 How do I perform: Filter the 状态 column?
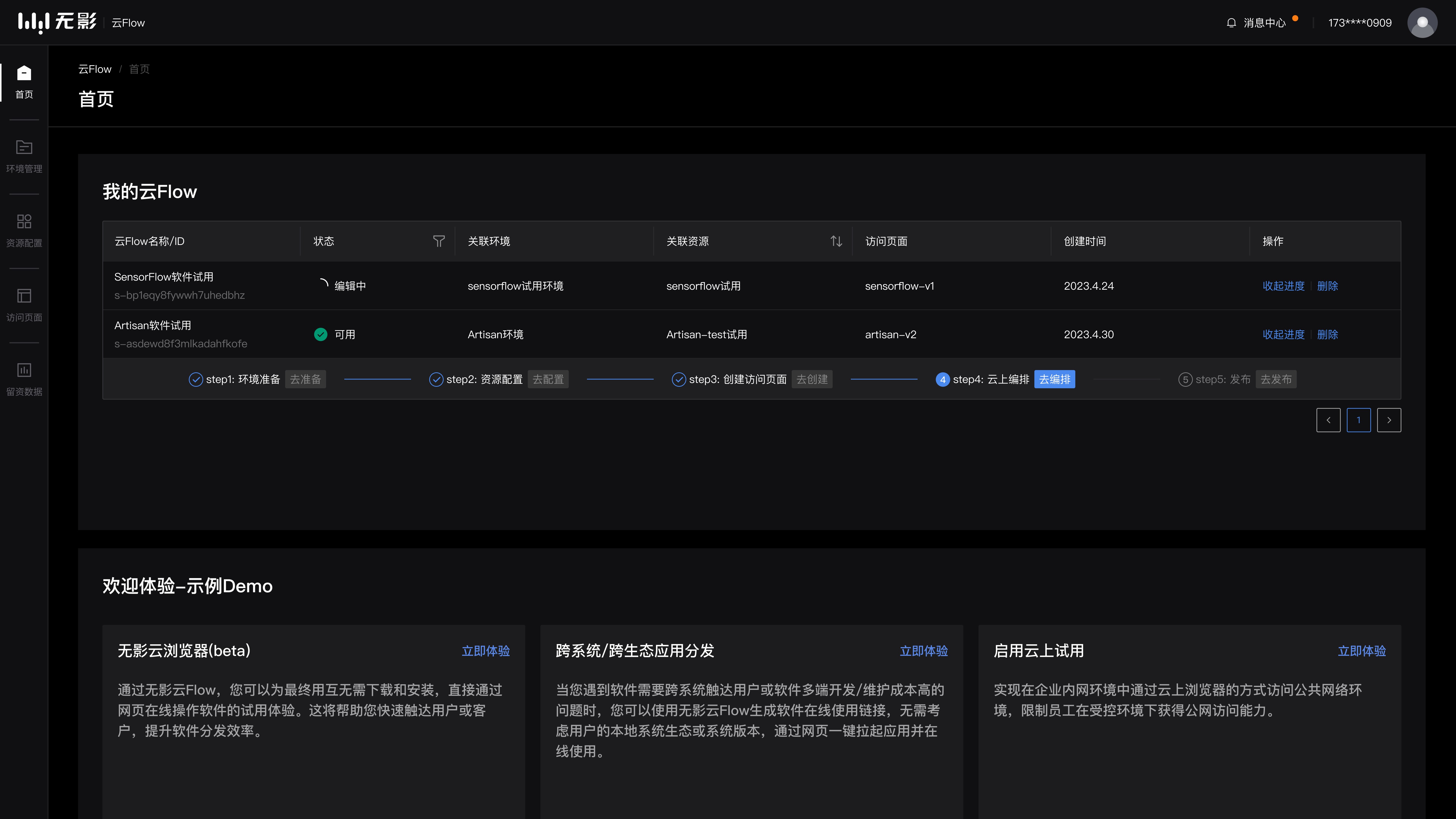(x=439, y=241)
